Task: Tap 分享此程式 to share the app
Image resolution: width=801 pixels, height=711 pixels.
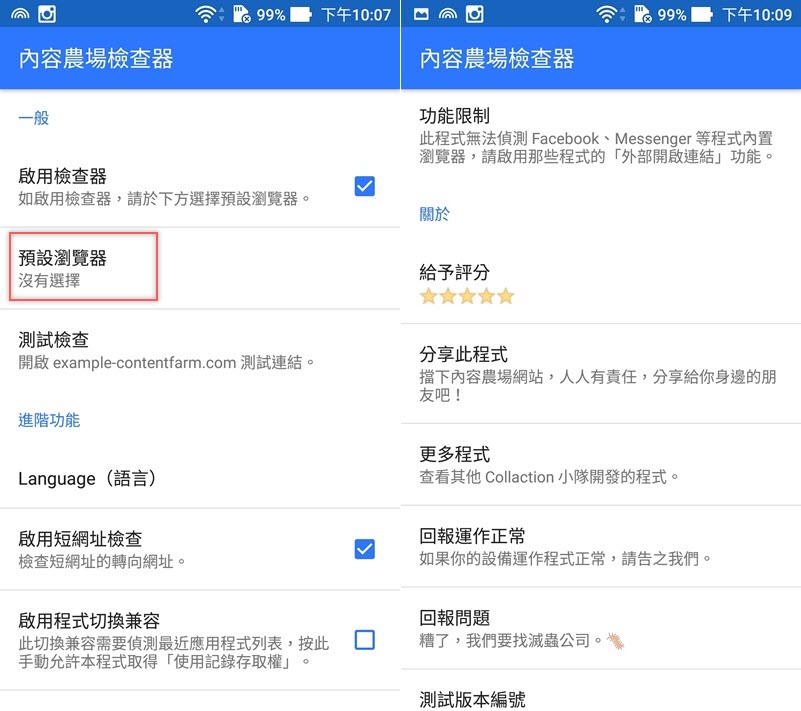Action: 601,373
